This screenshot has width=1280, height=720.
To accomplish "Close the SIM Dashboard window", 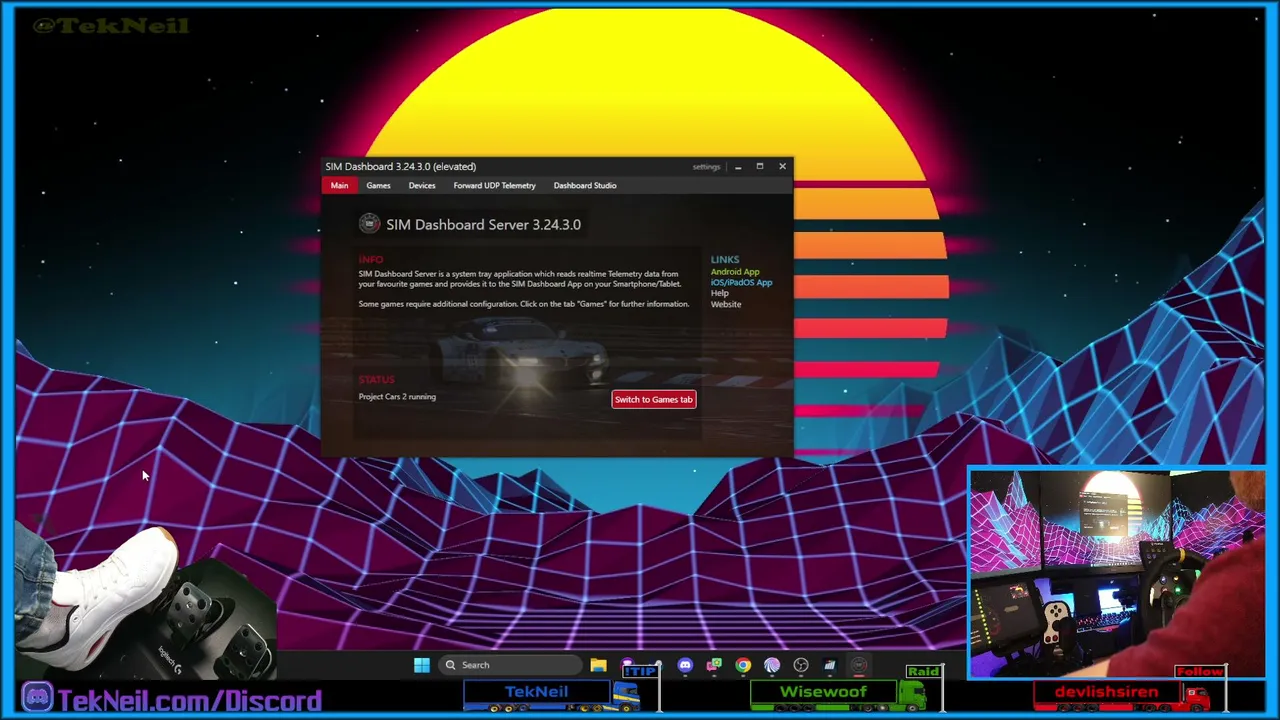I will [x=782, y=167].
